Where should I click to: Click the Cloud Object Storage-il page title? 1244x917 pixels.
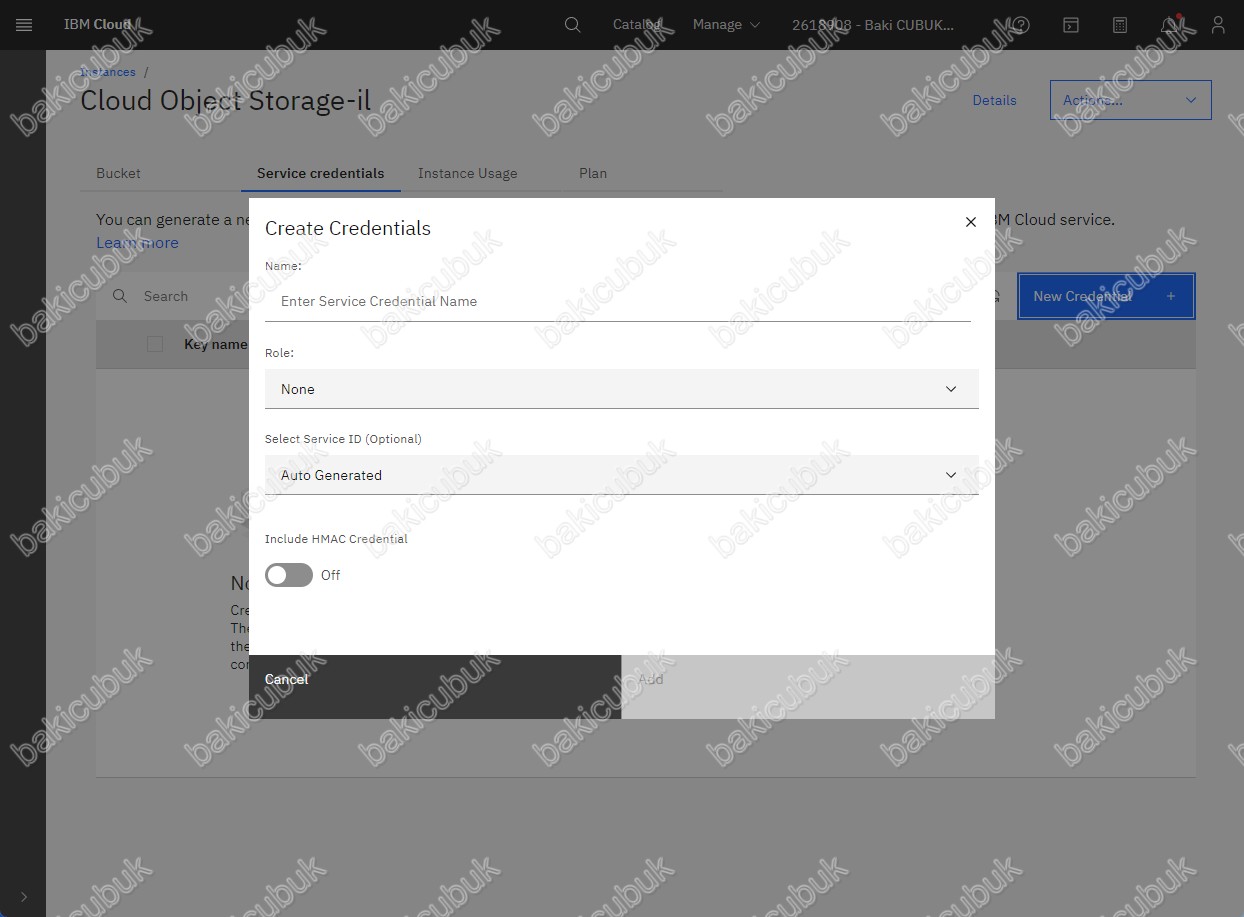tap(225, 101)
